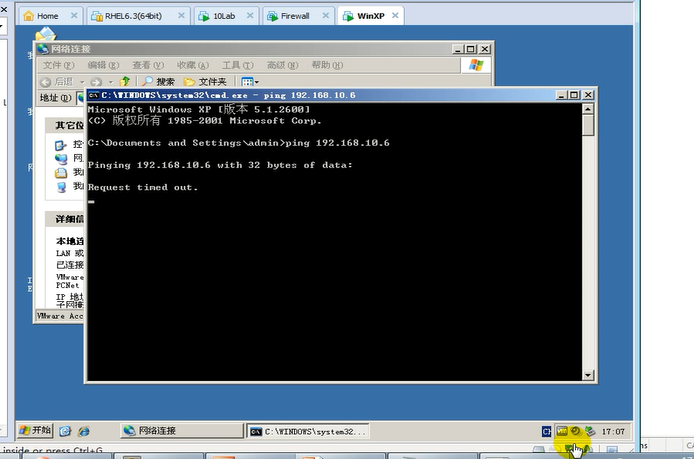Open the 高级(N) menu in 网络连接 window
Image resolution: width=694 pixels, height=459 pixels.
282,65
